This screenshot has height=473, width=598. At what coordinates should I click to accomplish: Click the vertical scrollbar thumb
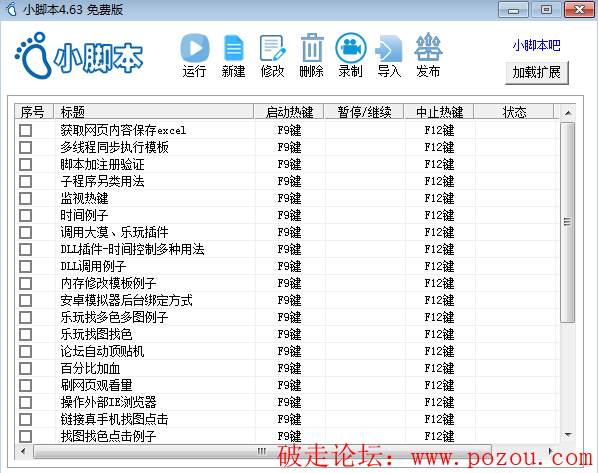[567, 222]
